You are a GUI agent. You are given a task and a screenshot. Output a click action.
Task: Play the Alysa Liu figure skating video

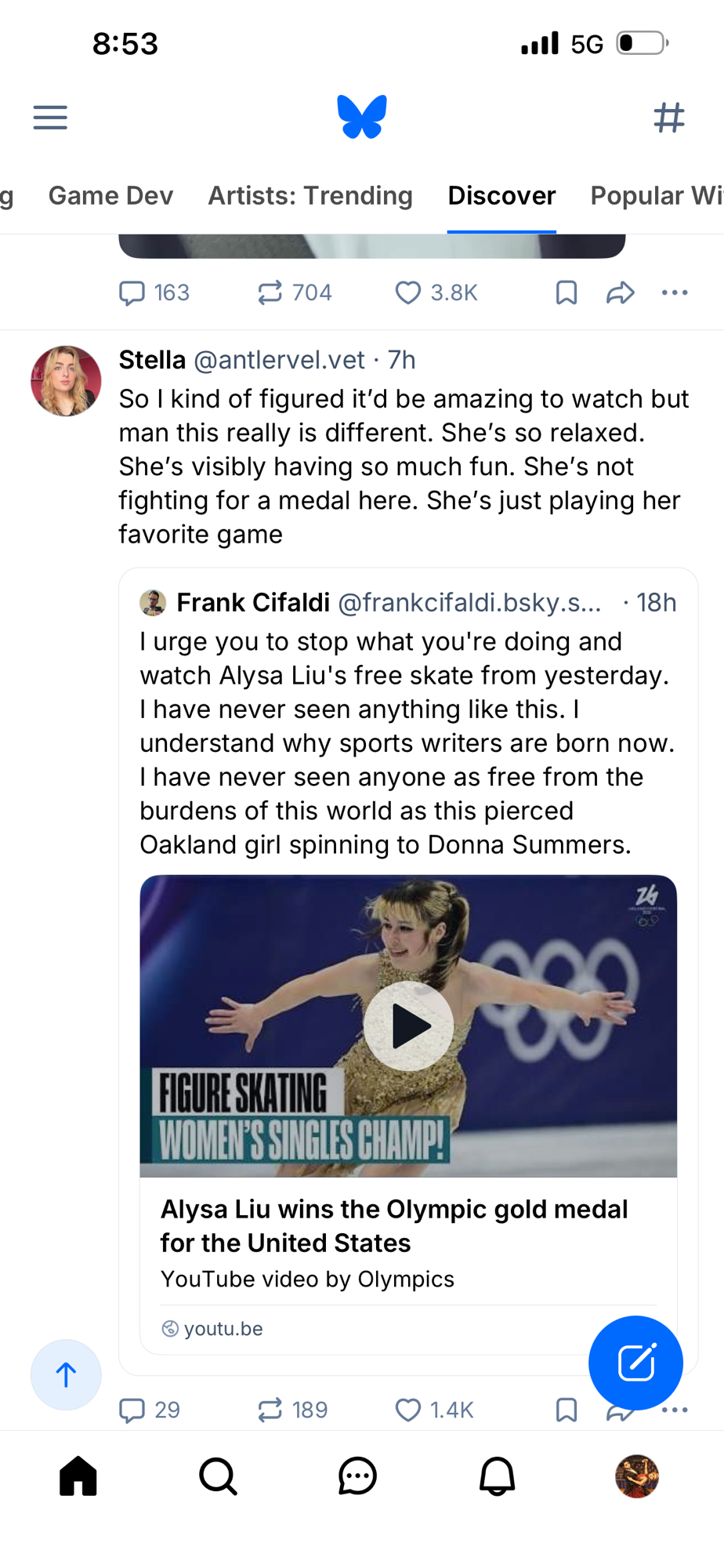(x=408, y=1026)
